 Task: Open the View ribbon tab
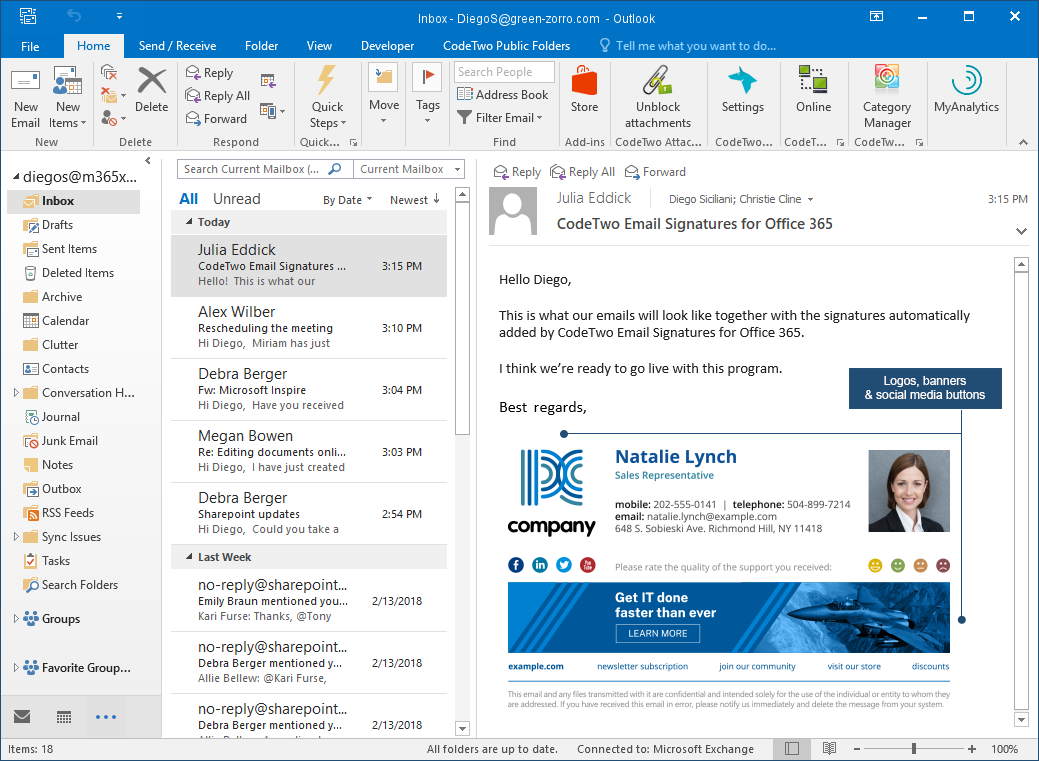click(319, 46)
